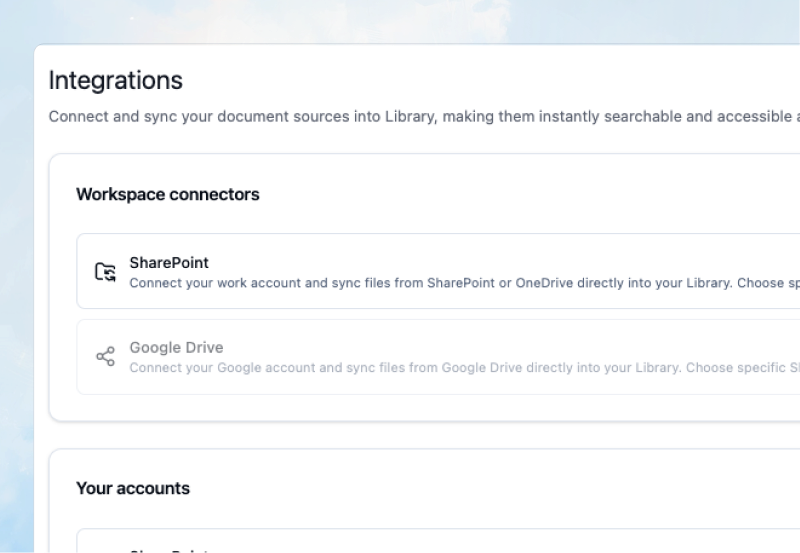800x553 pixels.
Task: Click the SharePoint folder sync icon
Action: pos(106,271)
